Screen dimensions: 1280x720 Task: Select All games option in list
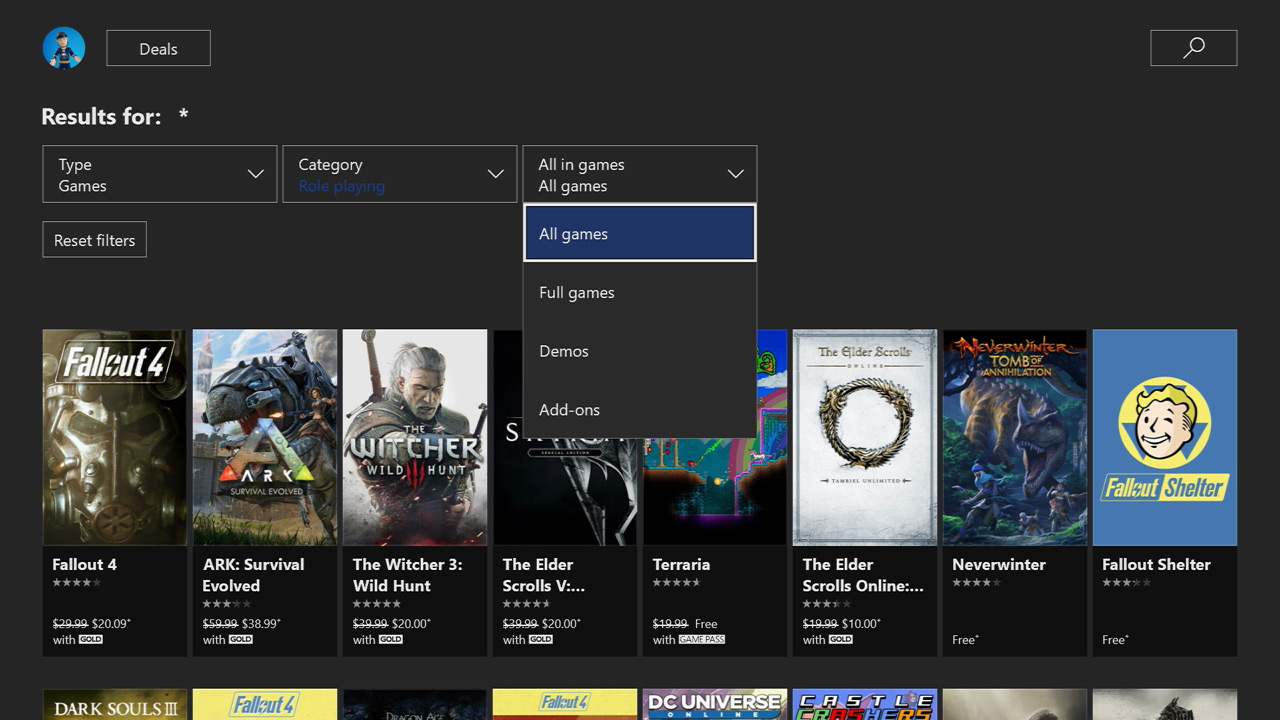coord(640,233)
